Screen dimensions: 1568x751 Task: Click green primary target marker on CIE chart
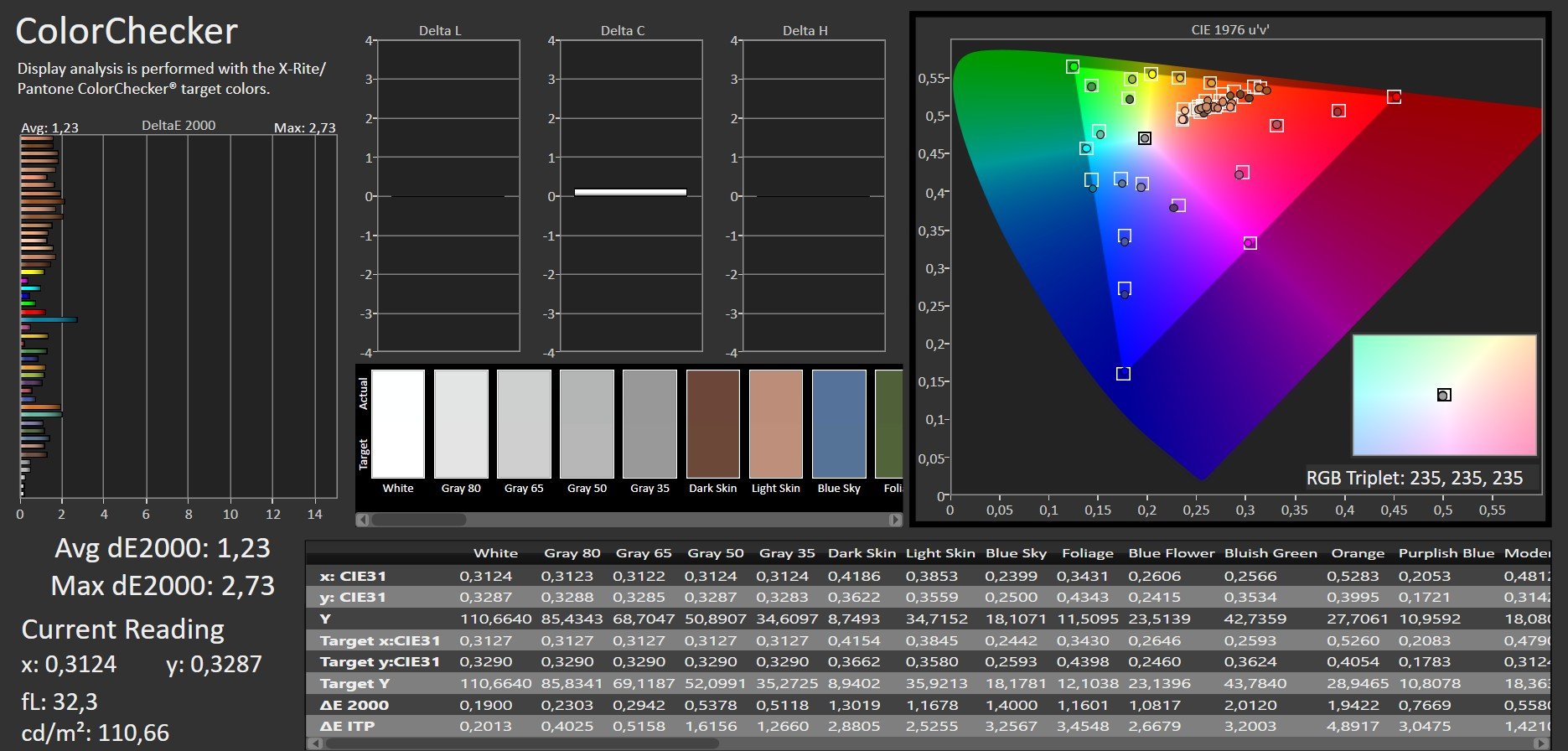click(1073, 66)
